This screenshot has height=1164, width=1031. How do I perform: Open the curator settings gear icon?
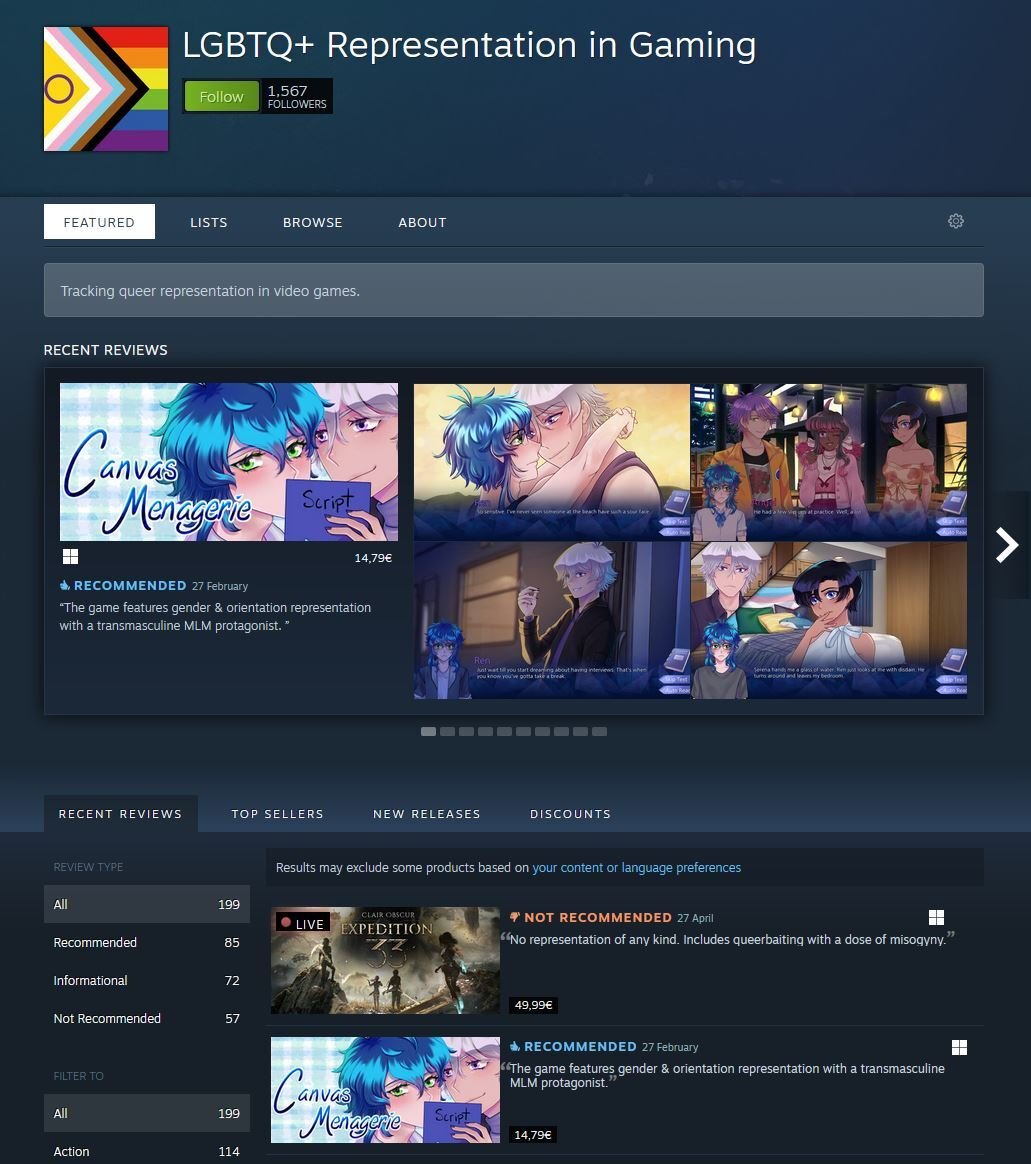click(x=956, y=221)
